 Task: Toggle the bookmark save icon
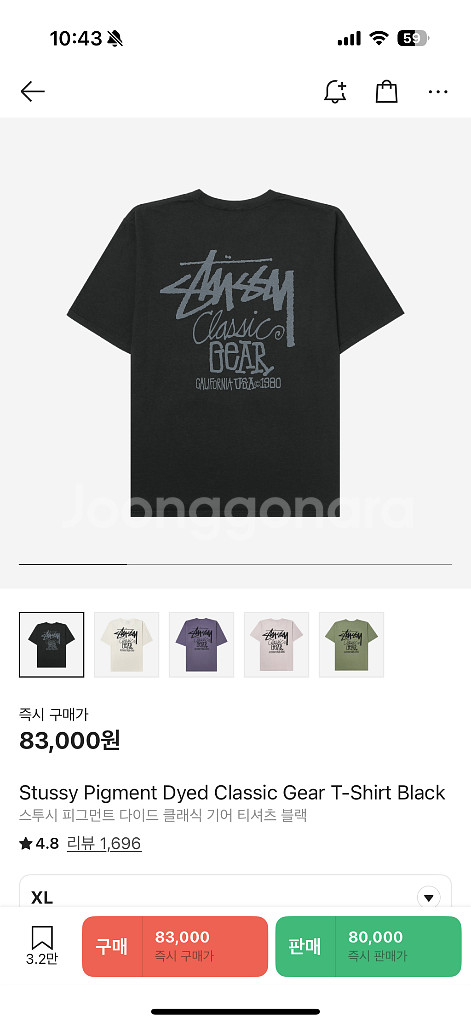point(42,938)
